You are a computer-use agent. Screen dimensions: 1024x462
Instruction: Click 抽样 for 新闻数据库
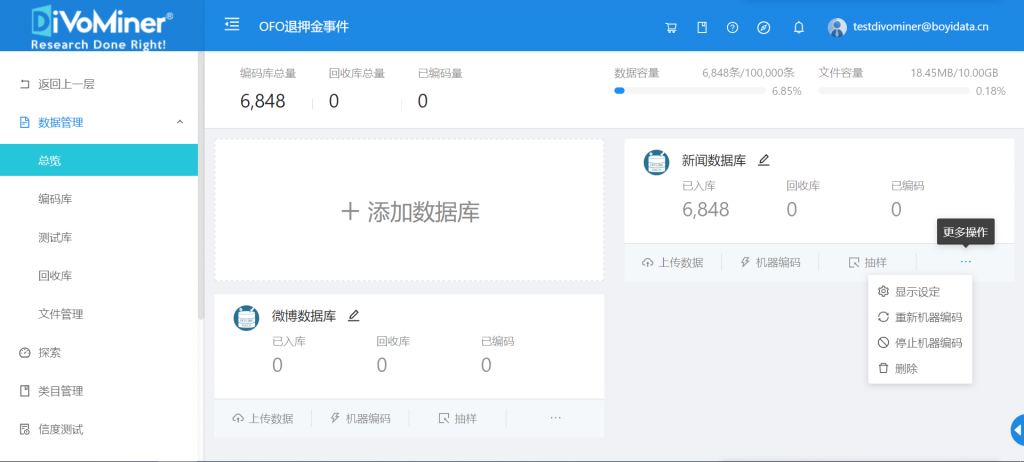click(868, 263)
